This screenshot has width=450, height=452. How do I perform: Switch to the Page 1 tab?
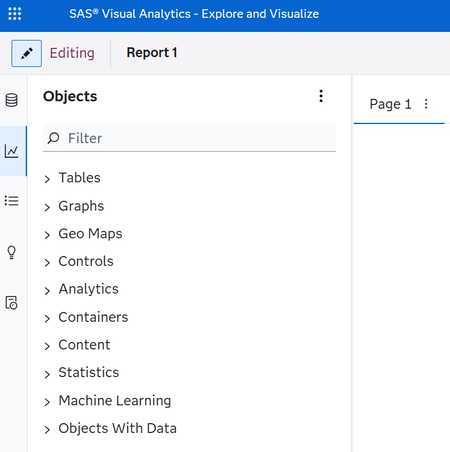tap(390, 104)
